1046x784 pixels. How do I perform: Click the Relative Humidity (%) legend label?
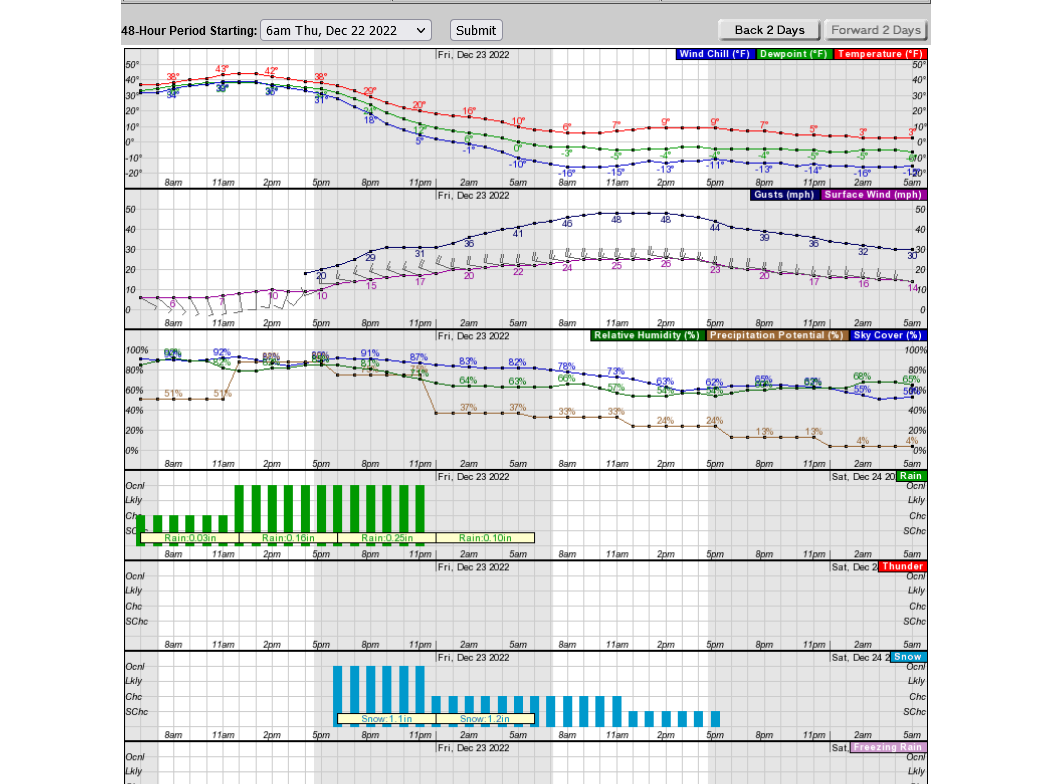(646, 336)
